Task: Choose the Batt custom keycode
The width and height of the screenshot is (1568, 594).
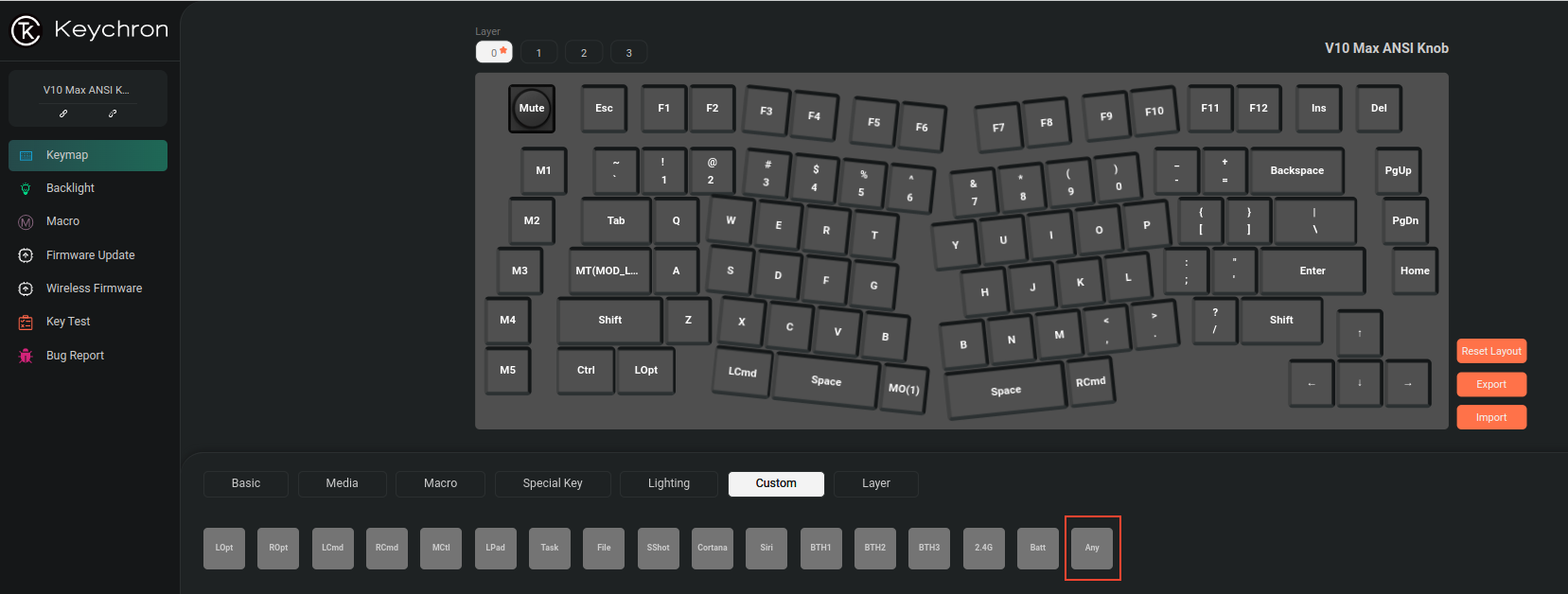Action: [x=1038, y=548]
